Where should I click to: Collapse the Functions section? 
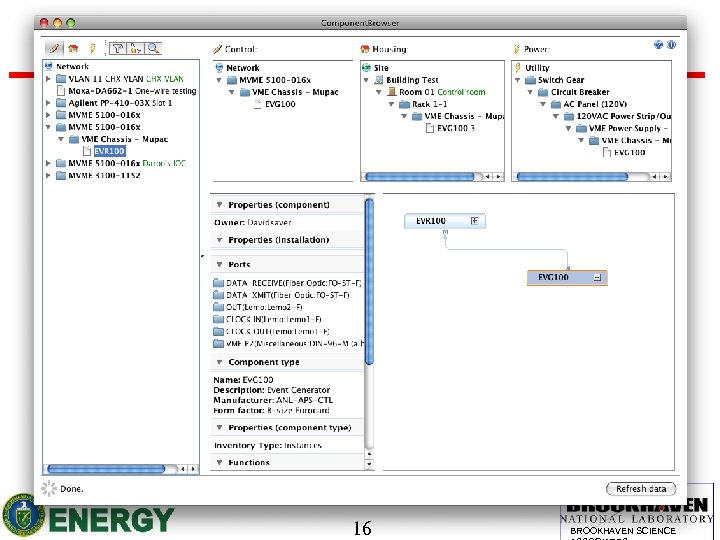[x=219, y=462]
